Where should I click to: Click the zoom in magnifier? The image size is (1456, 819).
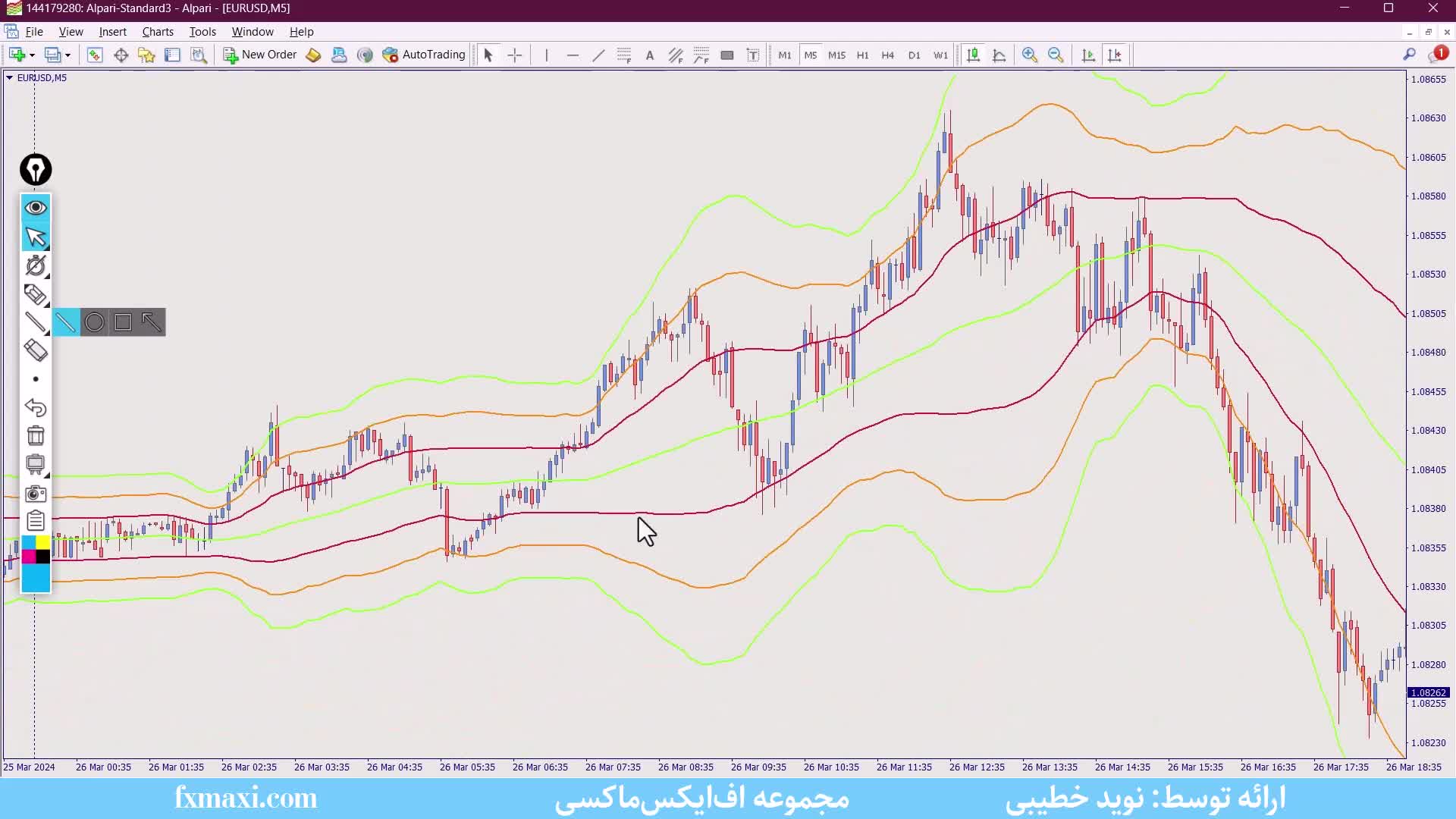point(1029,55)
